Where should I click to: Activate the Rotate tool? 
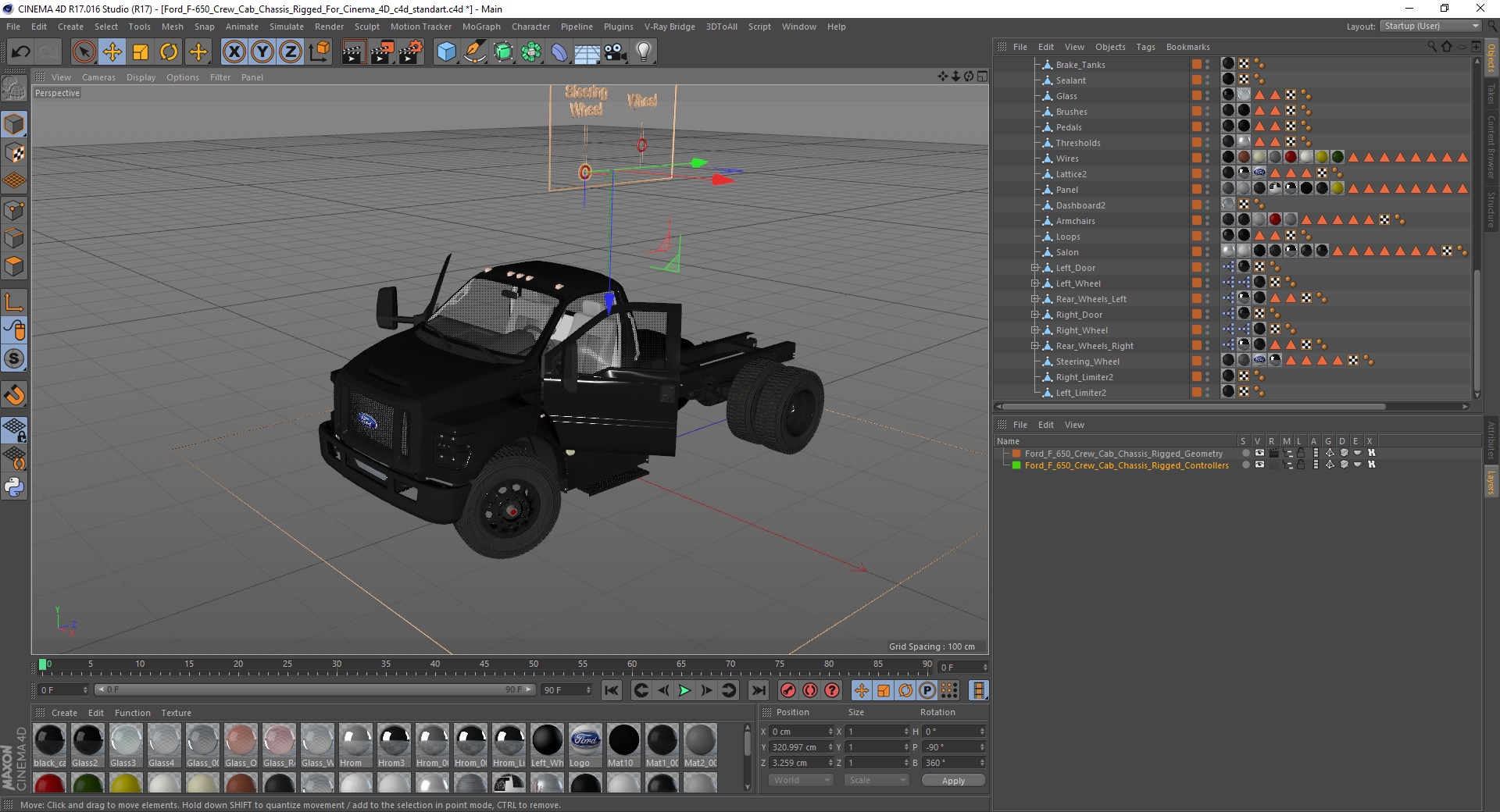[x=169, y=52]
